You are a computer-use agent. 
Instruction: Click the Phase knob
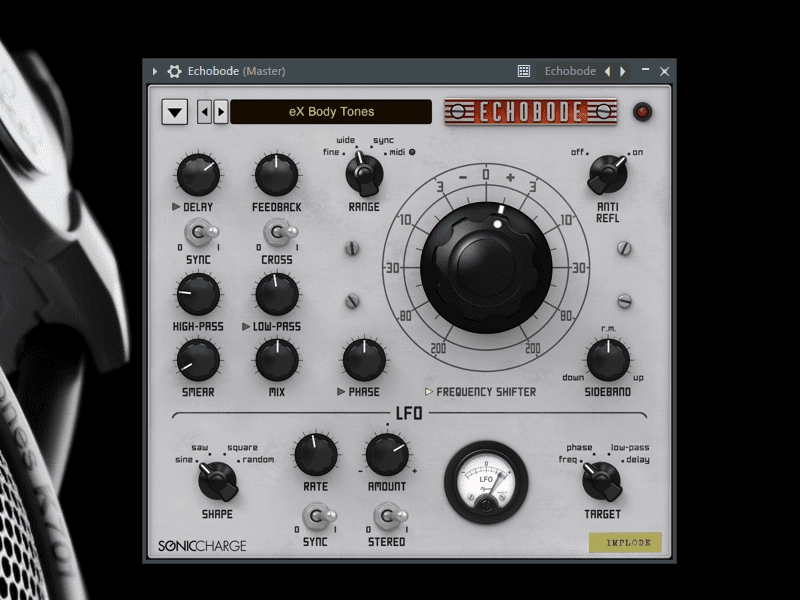pyautogui.click(x=364, y=360)
